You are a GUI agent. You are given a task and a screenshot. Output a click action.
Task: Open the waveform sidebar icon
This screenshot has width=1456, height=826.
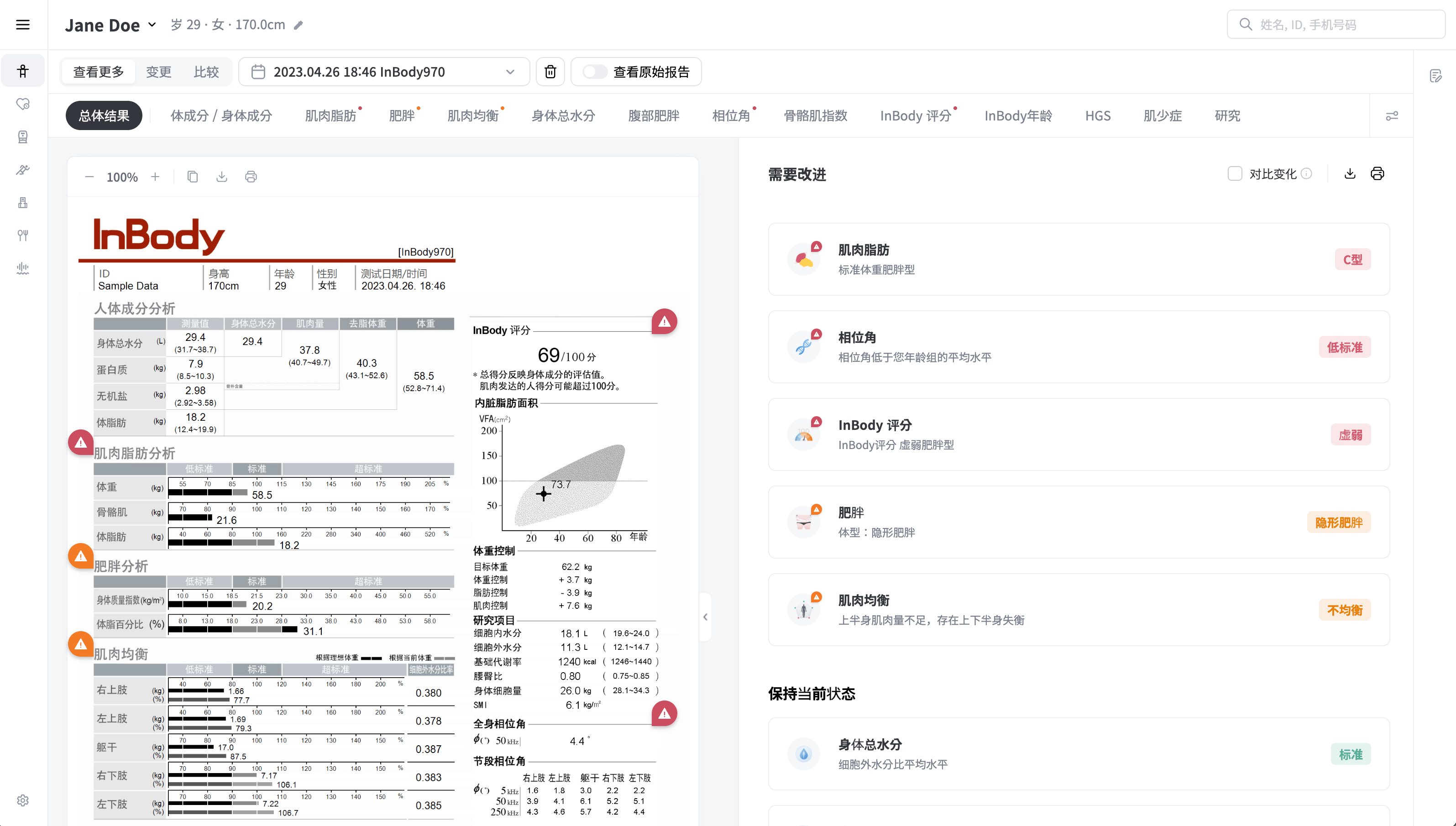tap(23, 268)
